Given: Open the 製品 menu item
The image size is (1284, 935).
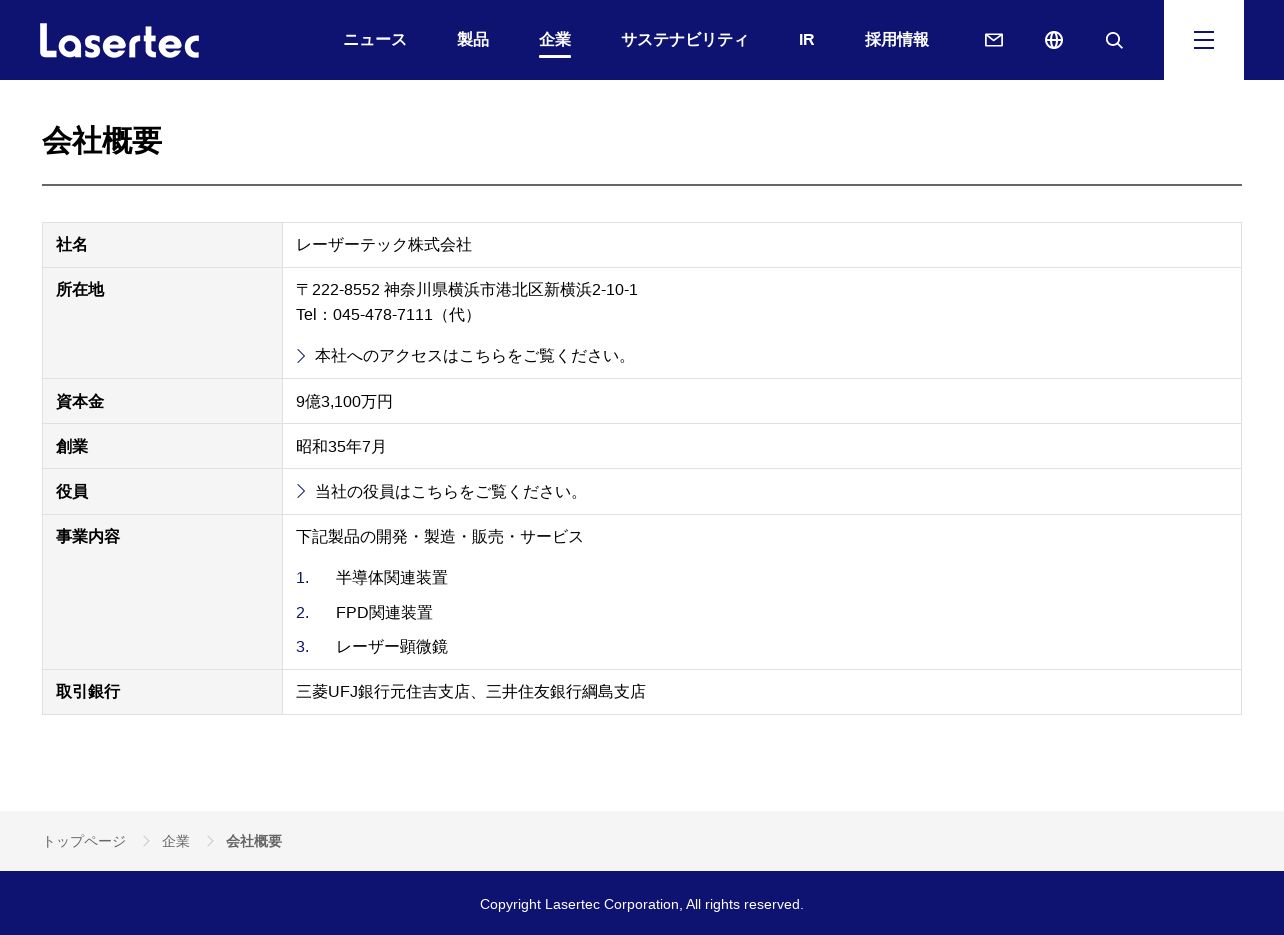Looking at the screenshot, I should (473, 40).
